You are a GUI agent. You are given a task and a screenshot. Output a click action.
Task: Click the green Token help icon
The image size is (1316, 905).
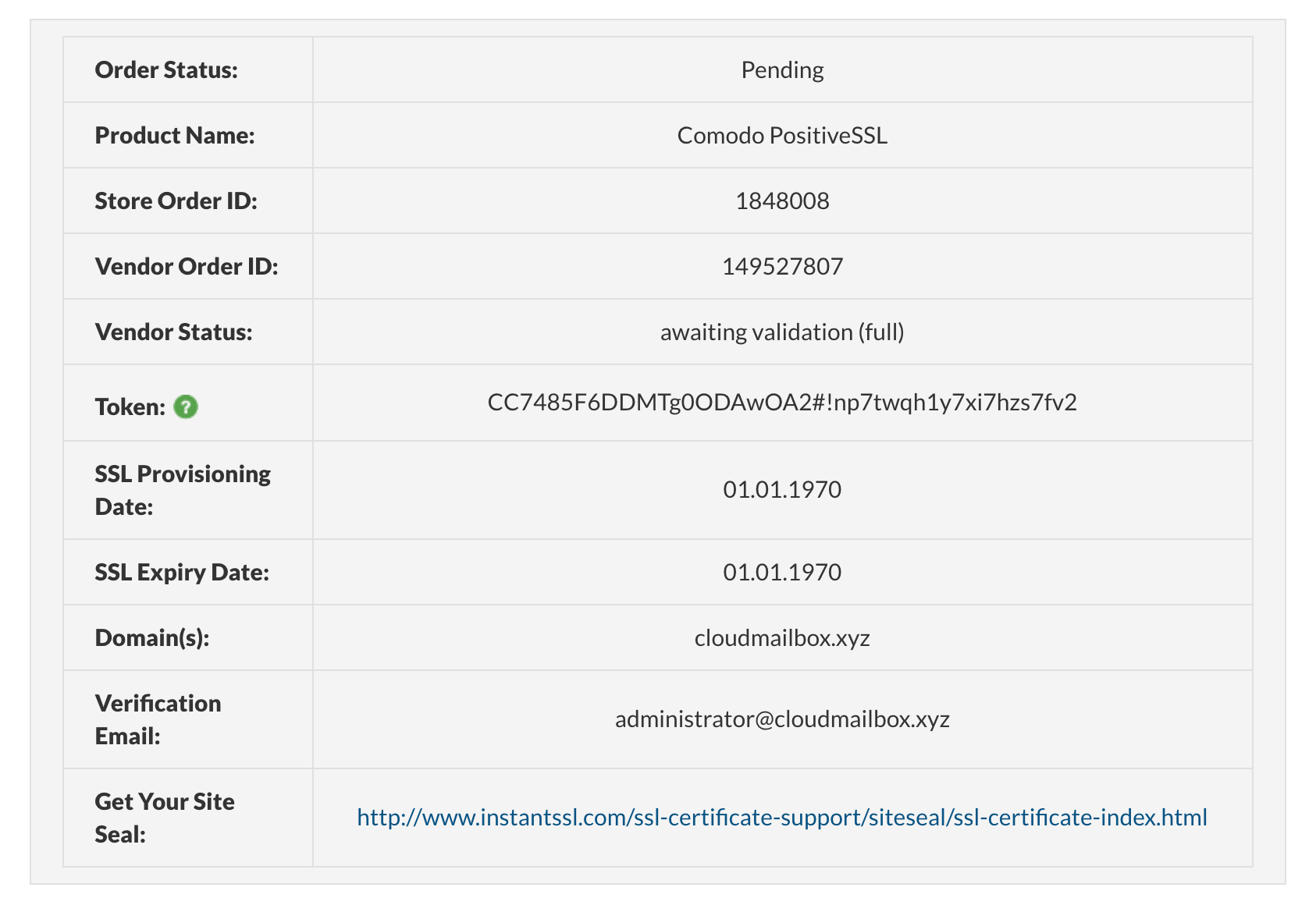tap(186, 406)
